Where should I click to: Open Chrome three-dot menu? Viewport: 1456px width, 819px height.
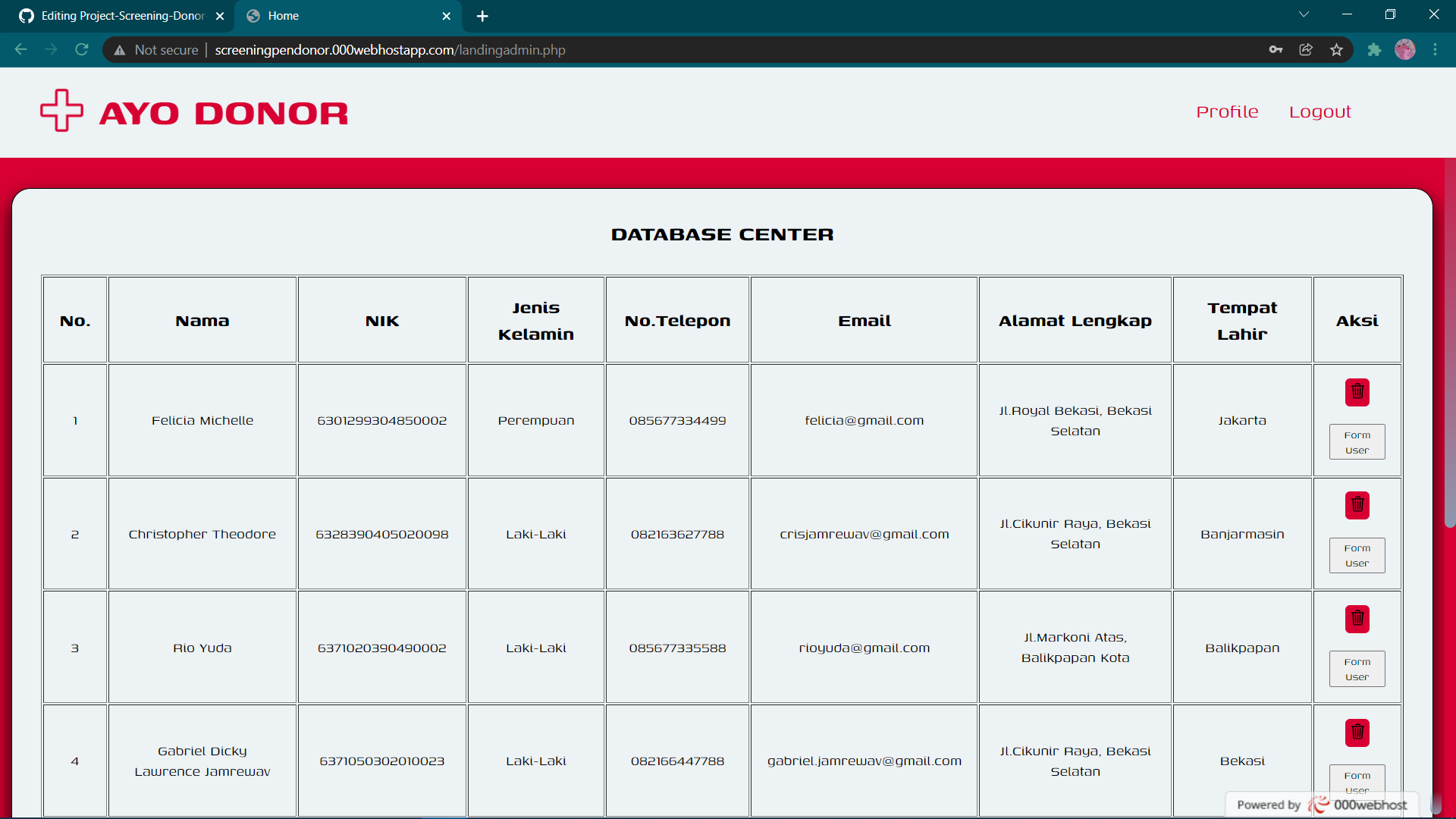point(1435,49)
